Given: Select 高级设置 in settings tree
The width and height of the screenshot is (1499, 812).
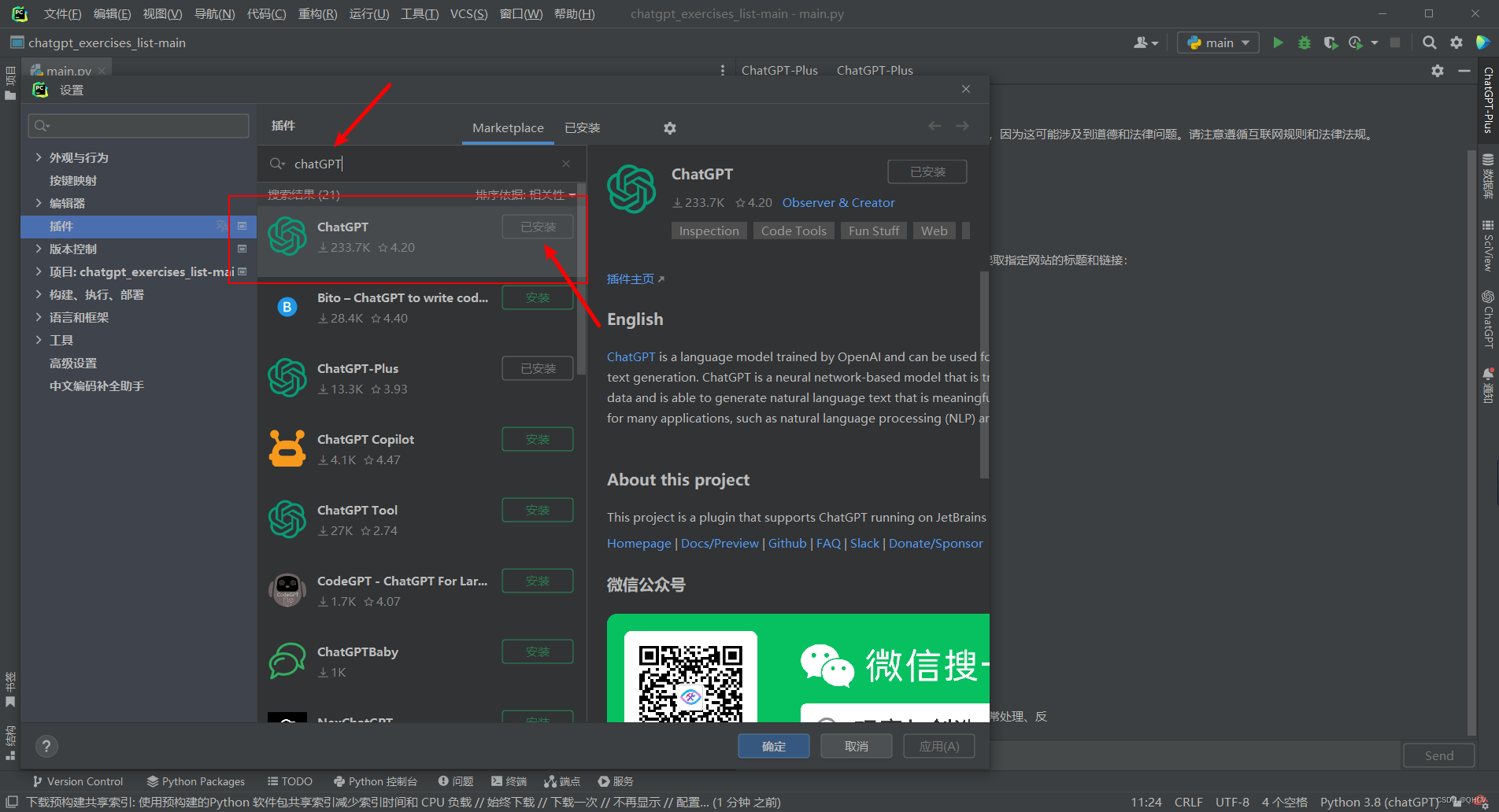Looking at the screenshot, I should 73,363.
